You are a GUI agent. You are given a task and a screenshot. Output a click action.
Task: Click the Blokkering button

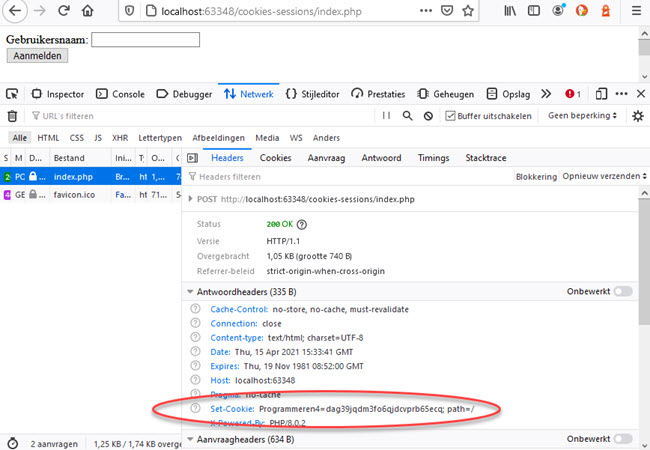[x=536, y=177]
